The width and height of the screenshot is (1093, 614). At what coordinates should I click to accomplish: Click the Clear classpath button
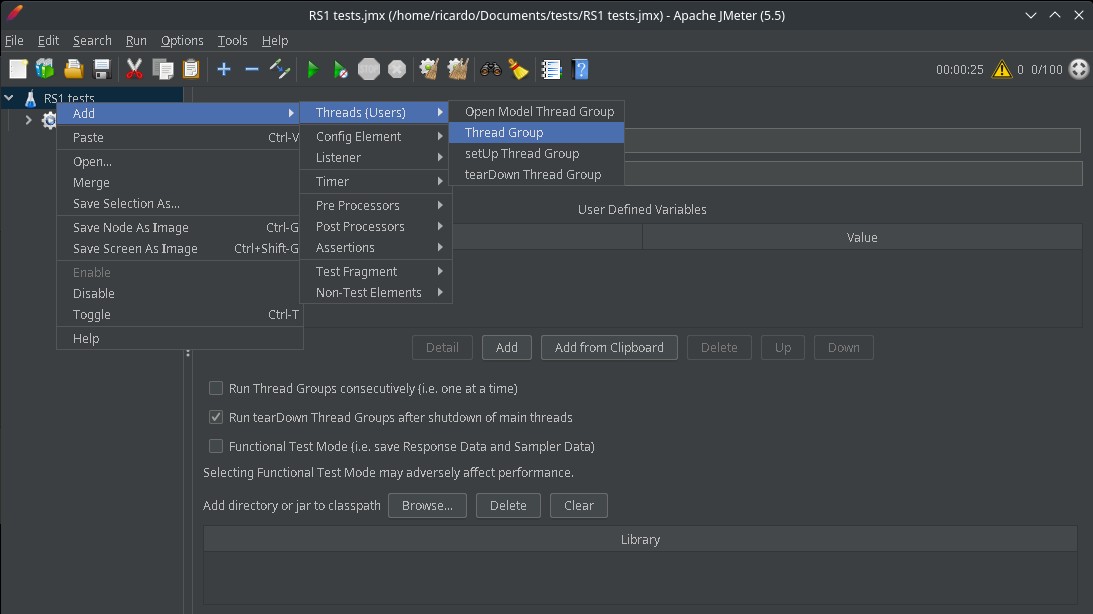[579, 505]
